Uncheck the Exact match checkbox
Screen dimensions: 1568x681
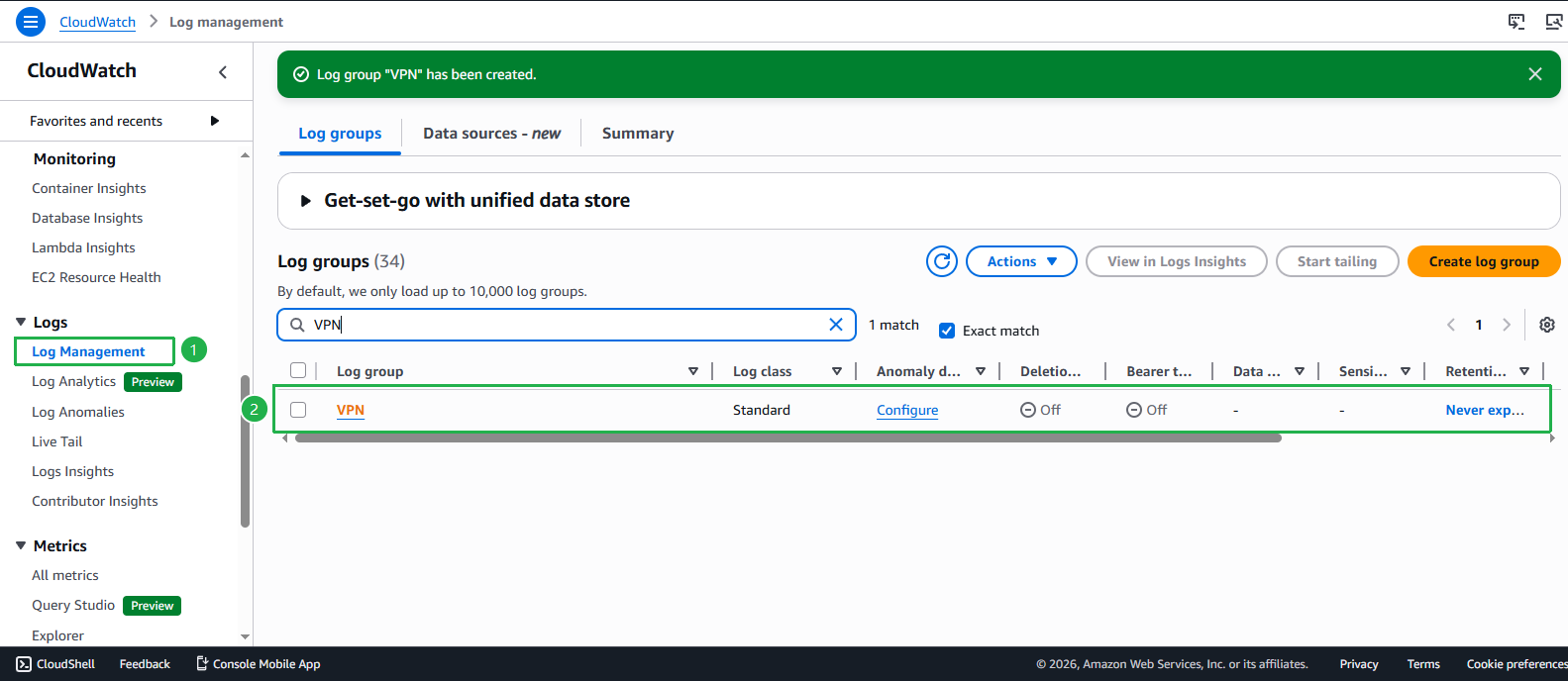(x=947, y=331)
